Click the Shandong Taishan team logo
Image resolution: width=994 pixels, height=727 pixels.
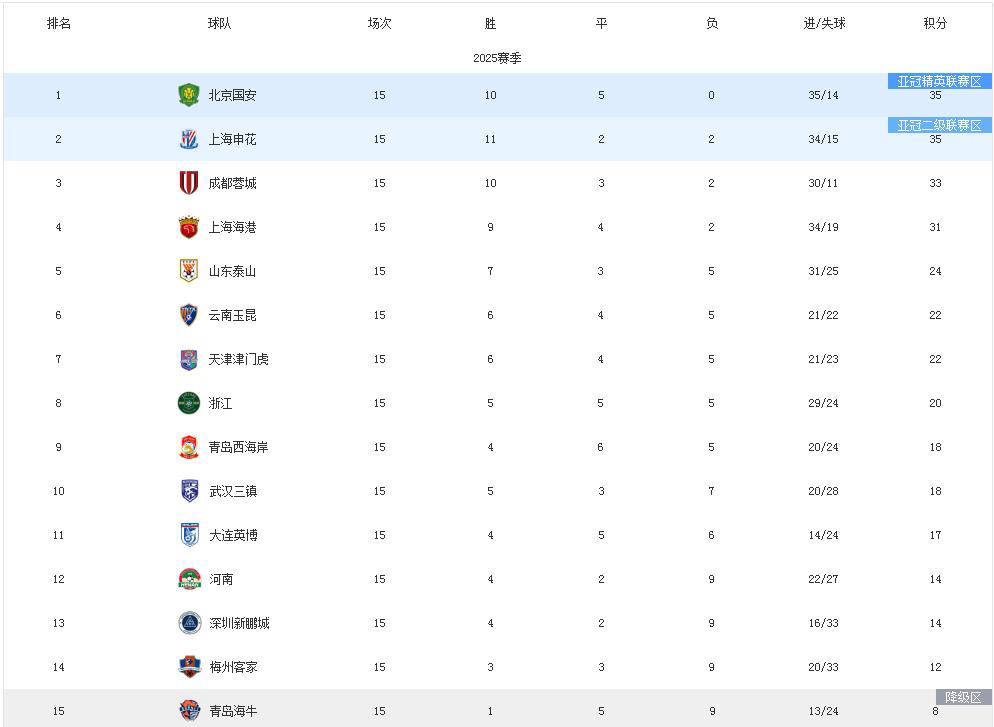[x=189, y=271]
